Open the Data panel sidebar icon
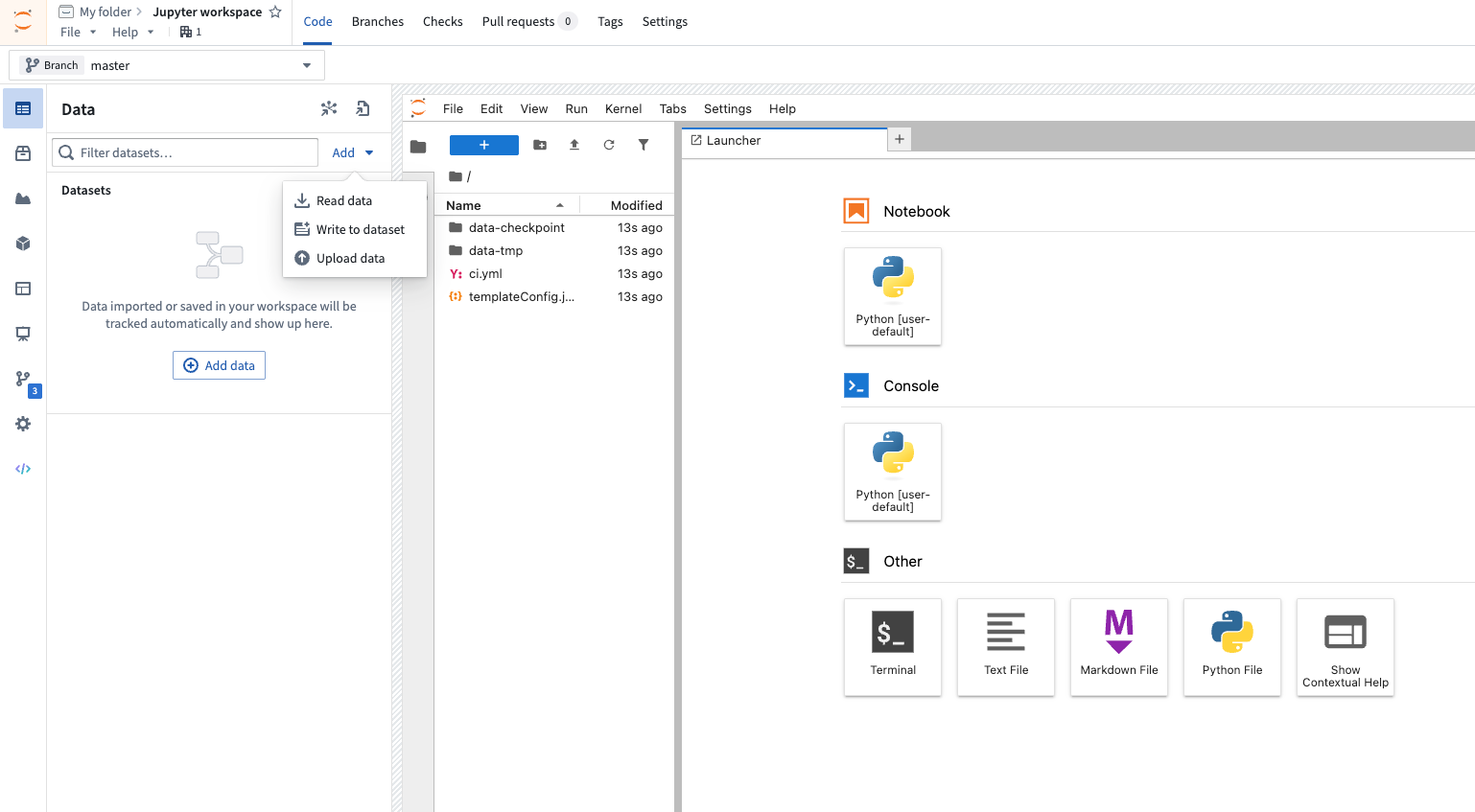The height and width of the screenshot is (812, 1475). [23, 108]
